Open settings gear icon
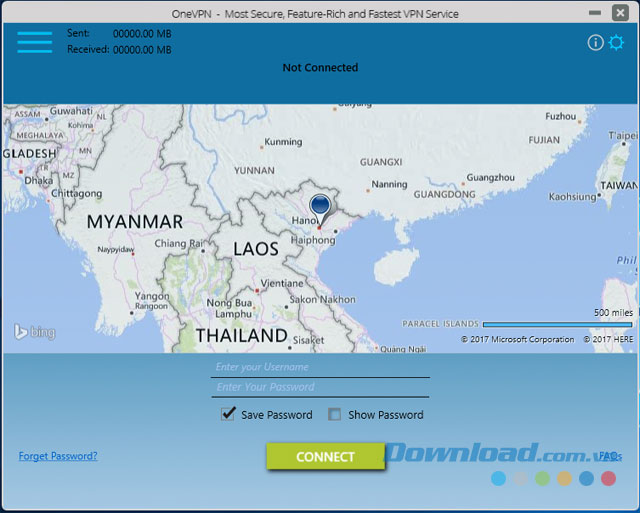Screen dimensions: 640x513 tap(616, 42)
